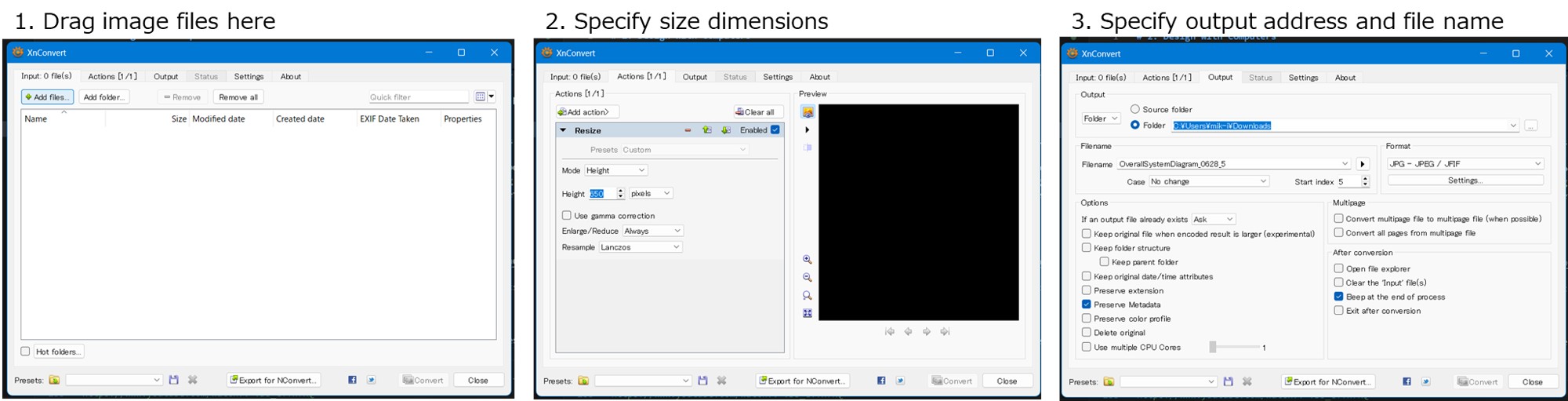Image resolution: width=1568 pixels, height=401 pixels.
Task: Click Twitter icon in the Input window
Action: click(x=371, y=380)
